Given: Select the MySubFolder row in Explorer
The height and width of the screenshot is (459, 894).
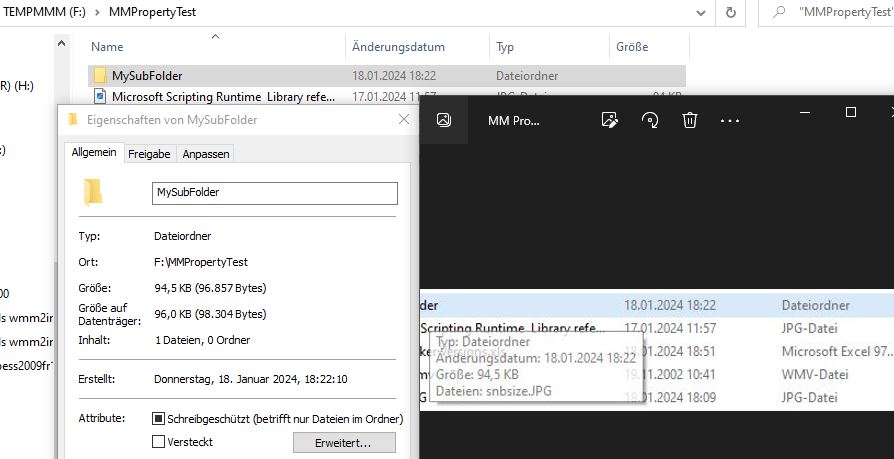Looking at the screenshot, I should tap(387, 75).
